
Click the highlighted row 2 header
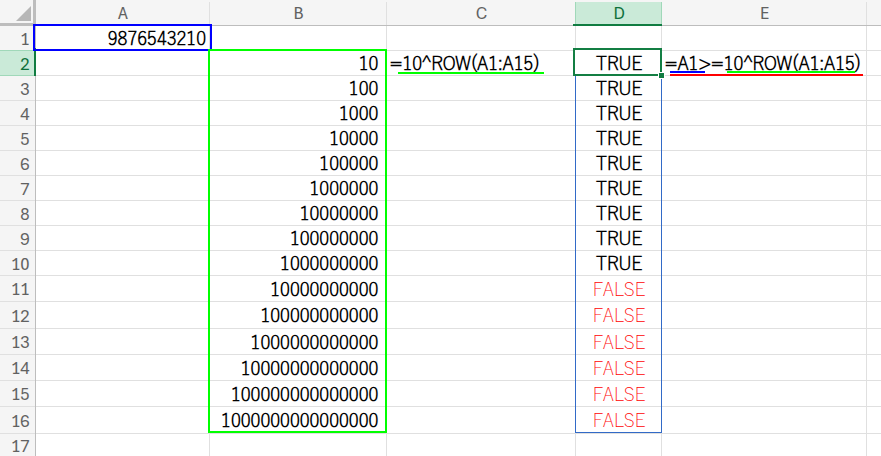pos(17,63)
